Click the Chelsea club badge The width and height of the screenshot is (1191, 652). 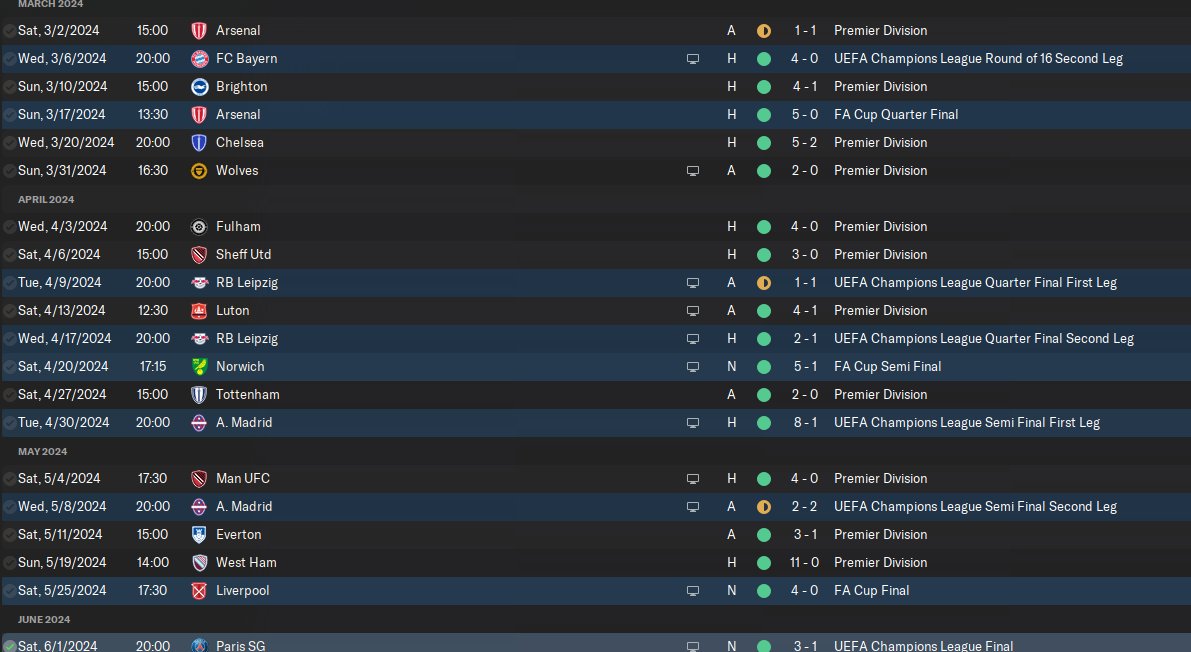199,143
